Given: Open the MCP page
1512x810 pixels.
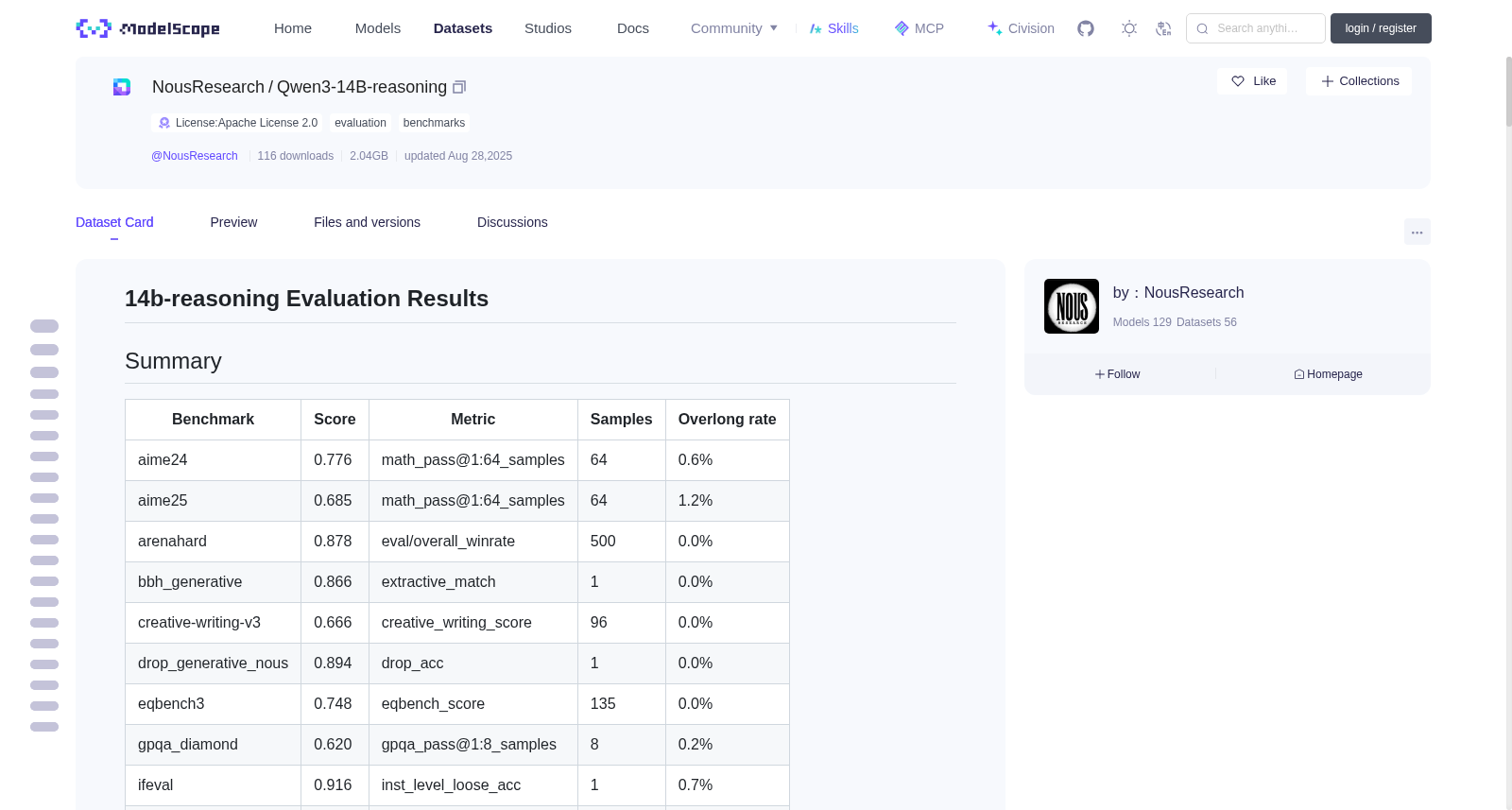Looking at the screenshot, I should click(x=919, y=28).
